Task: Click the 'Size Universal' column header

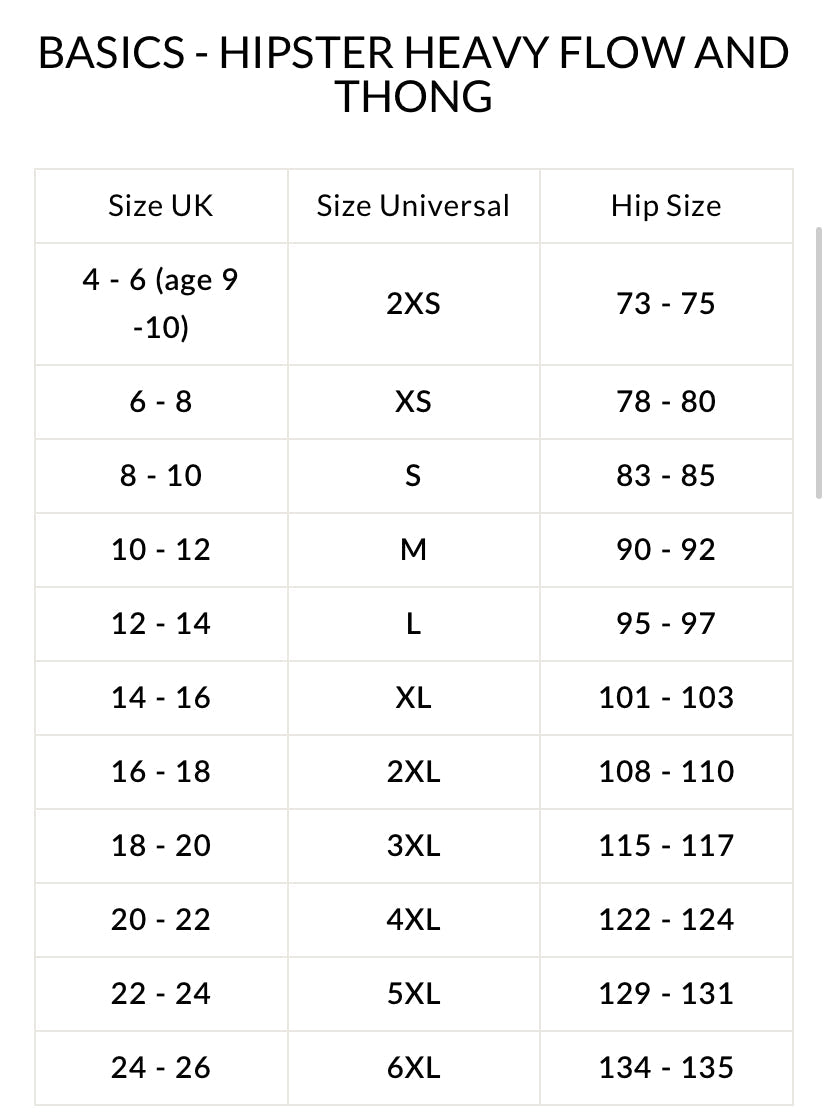Action: 413,206
